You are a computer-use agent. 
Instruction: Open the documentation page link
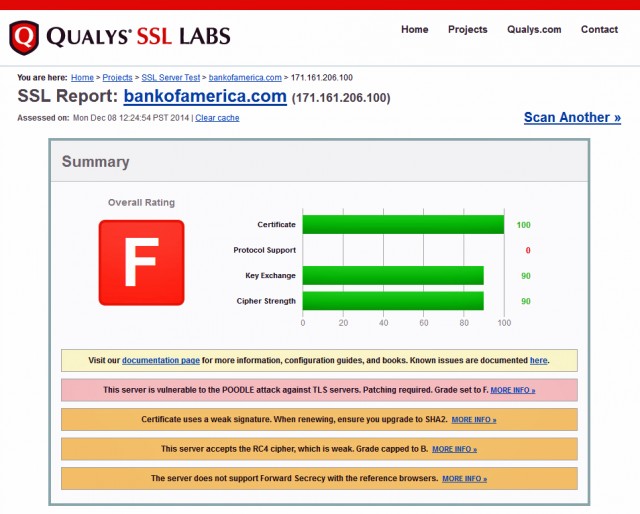coord(161,360)
